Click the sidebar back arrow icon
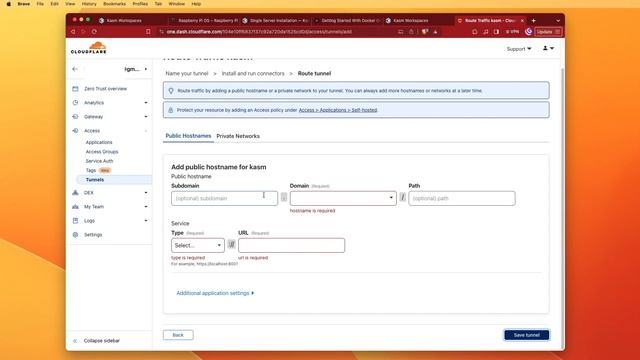 click(x=75, y=69)
